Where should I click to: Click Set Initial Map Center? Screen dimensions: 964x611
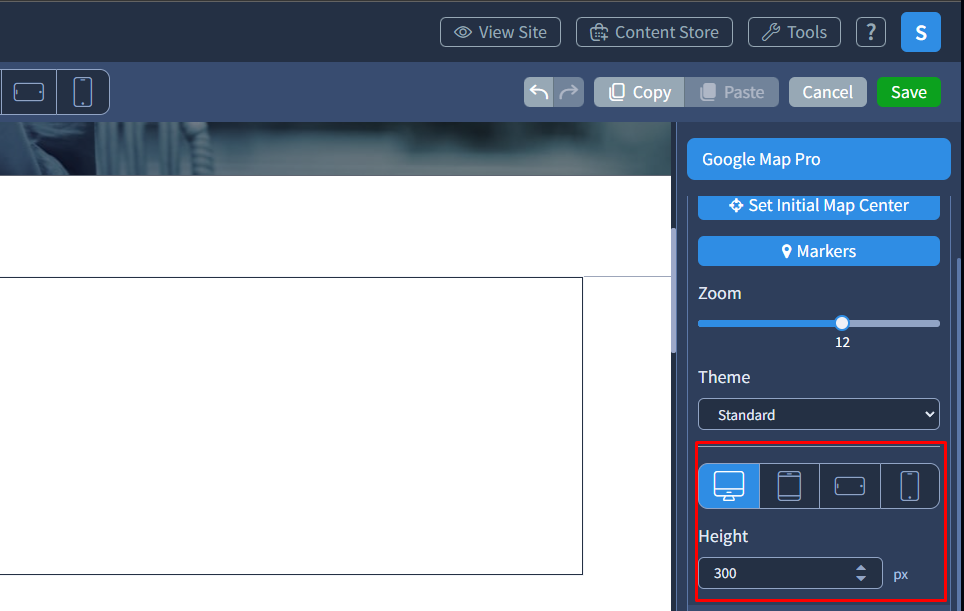click(818, 207)
